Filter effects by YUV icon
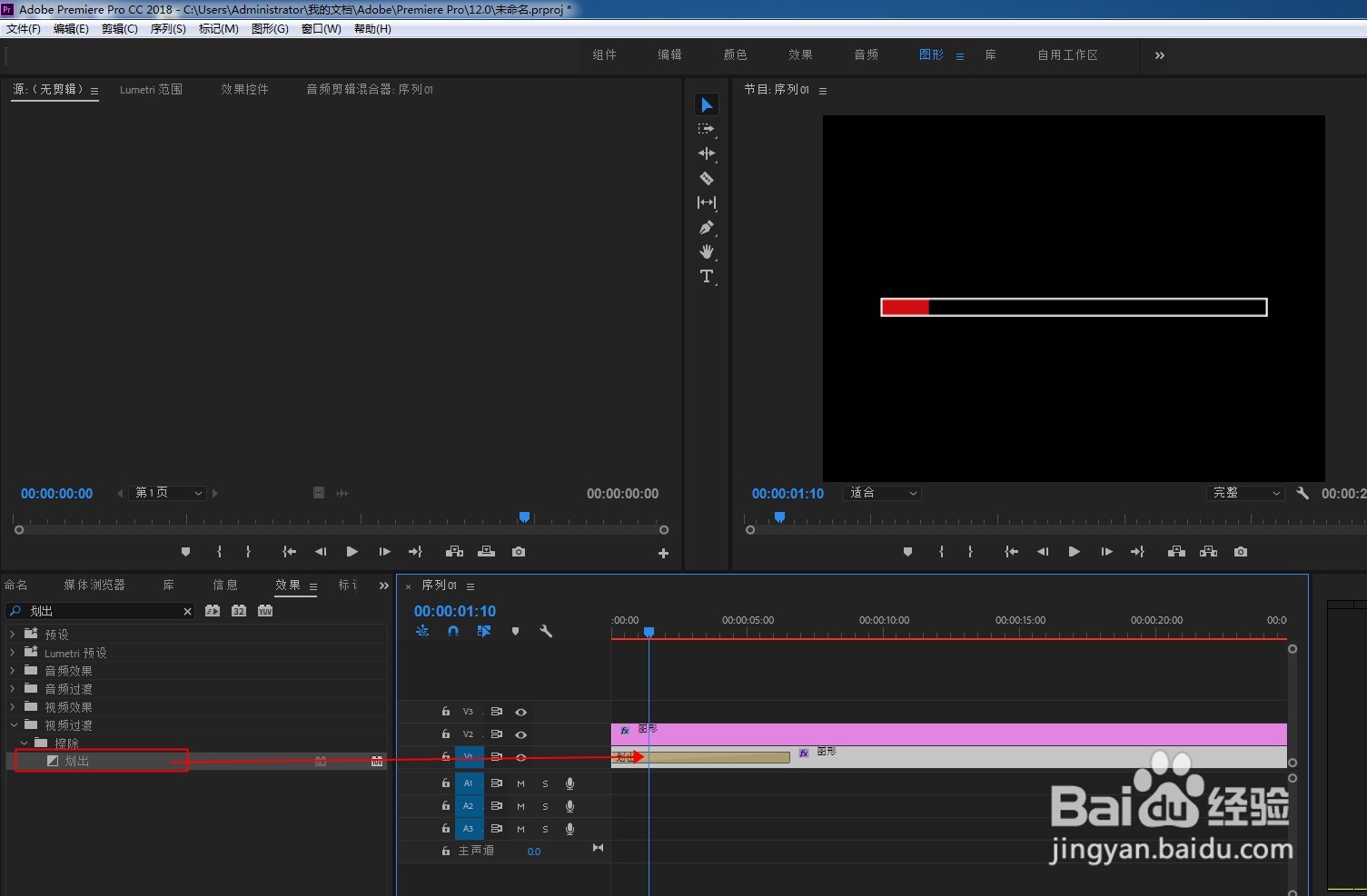This screenshot has width=1367, height=896. pyautogui.click(x=265, y=611)
